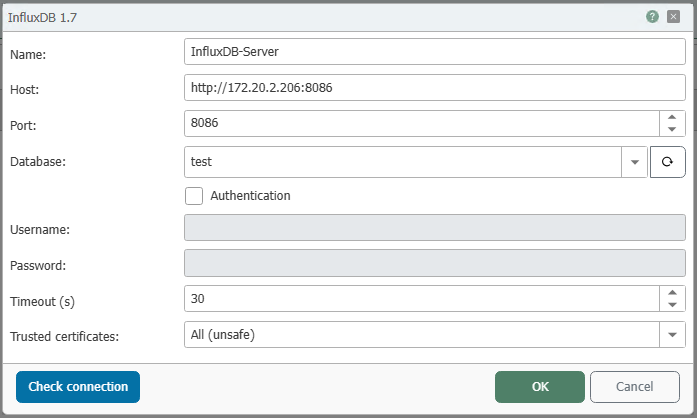Open the green help question mark icon
This screenshot has width=697, height=418.
click(x=652, y=17)
